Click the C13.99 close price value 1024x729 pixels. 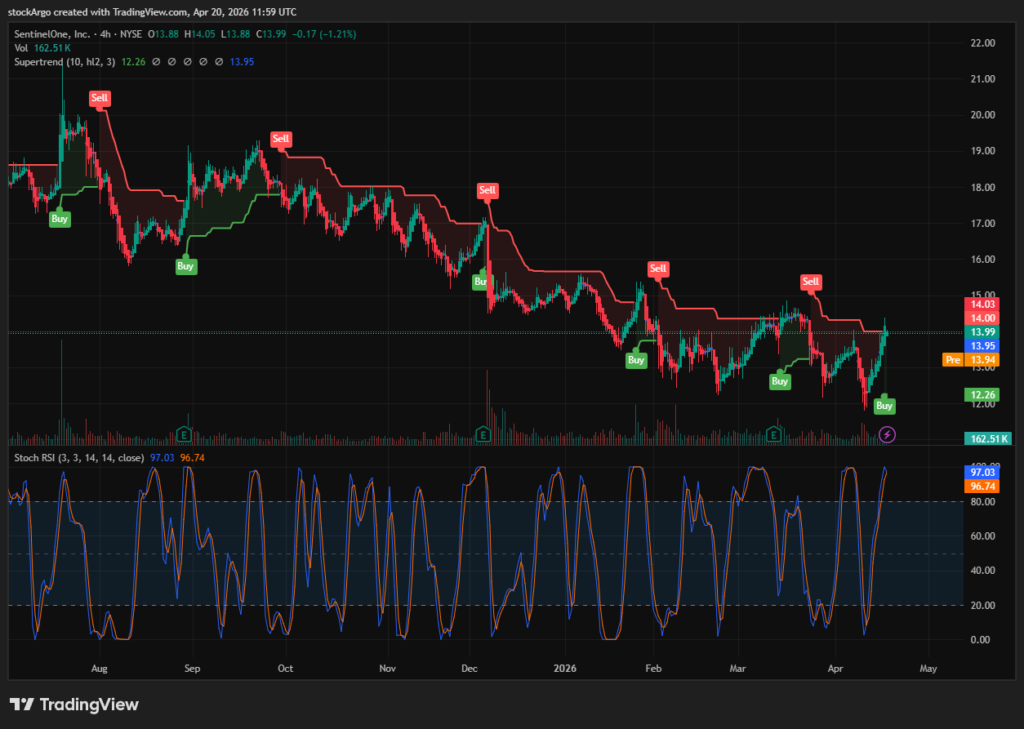click(271, 34)
